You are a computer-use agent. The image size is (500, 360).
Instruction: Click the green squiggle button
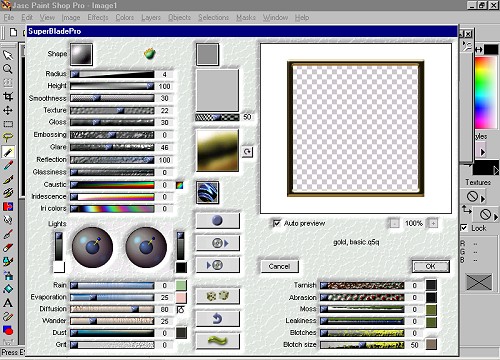pos(217,341)
